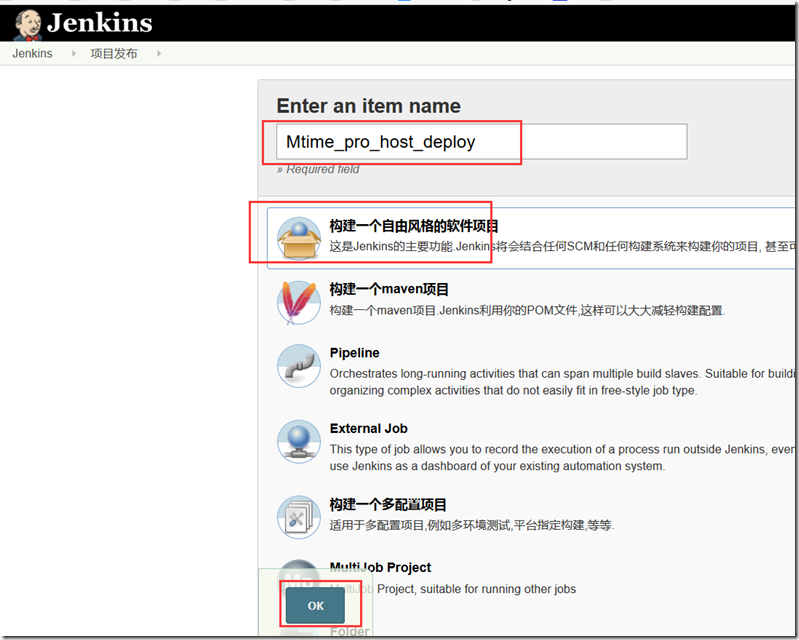Click the OK button
Screen dimensions: 799x640
(315, 605)
